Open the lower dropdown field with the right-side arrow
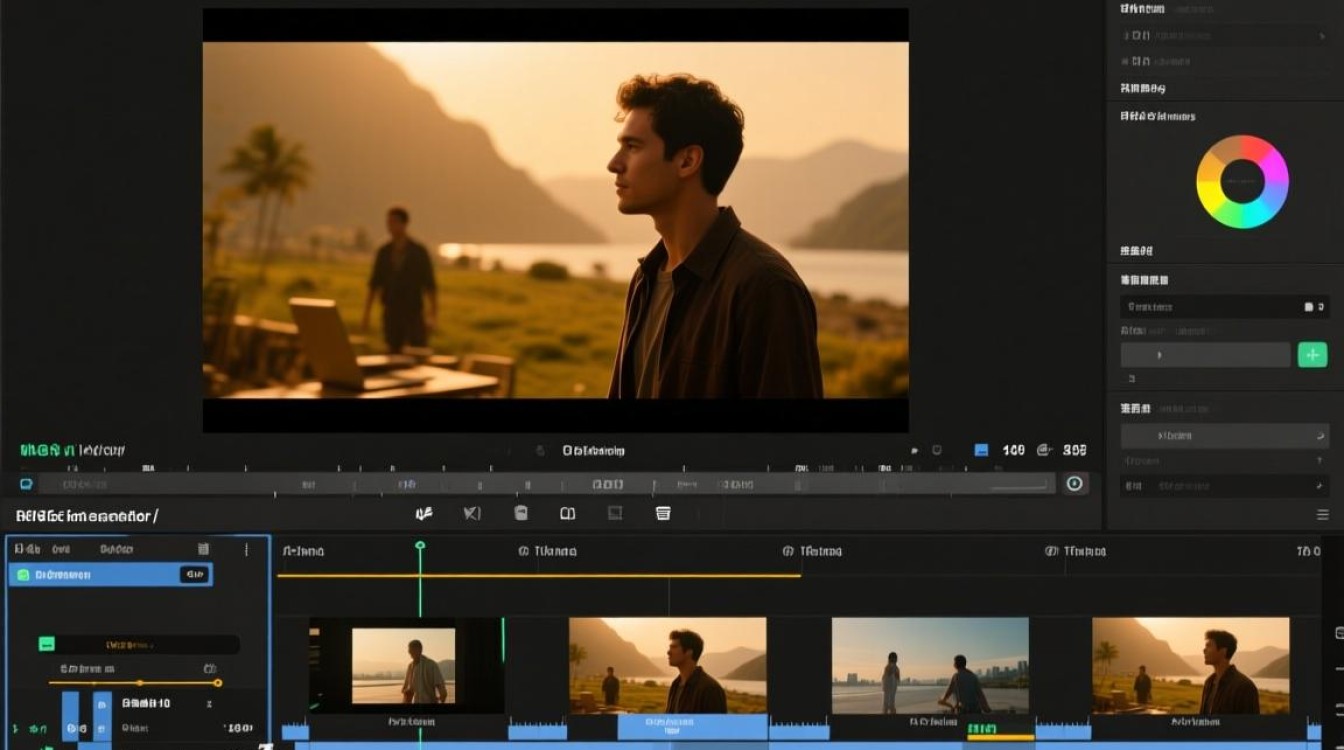 [x=1224, y=436]
